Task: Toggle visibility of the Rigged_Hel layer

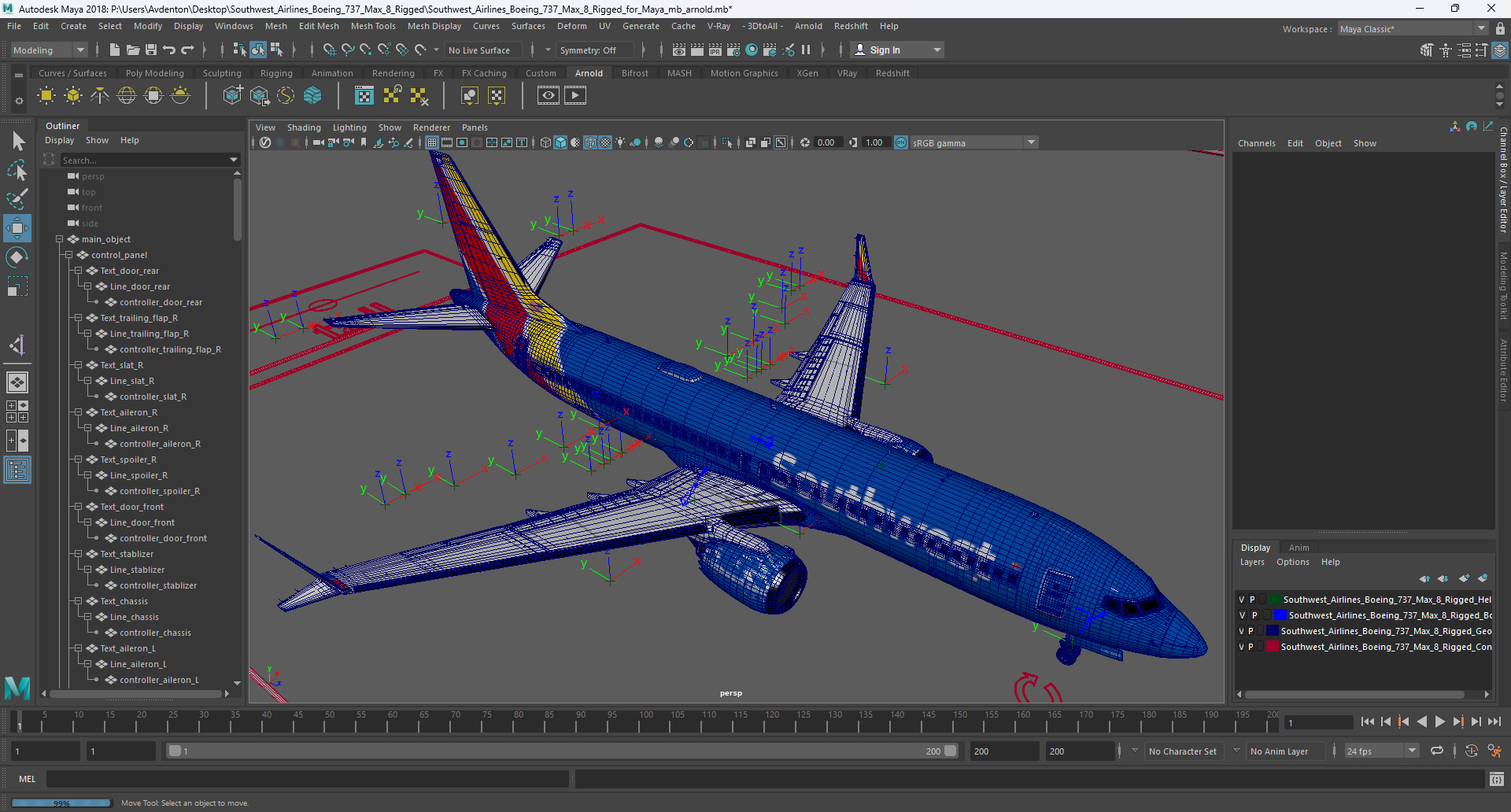Action: 1242,600
